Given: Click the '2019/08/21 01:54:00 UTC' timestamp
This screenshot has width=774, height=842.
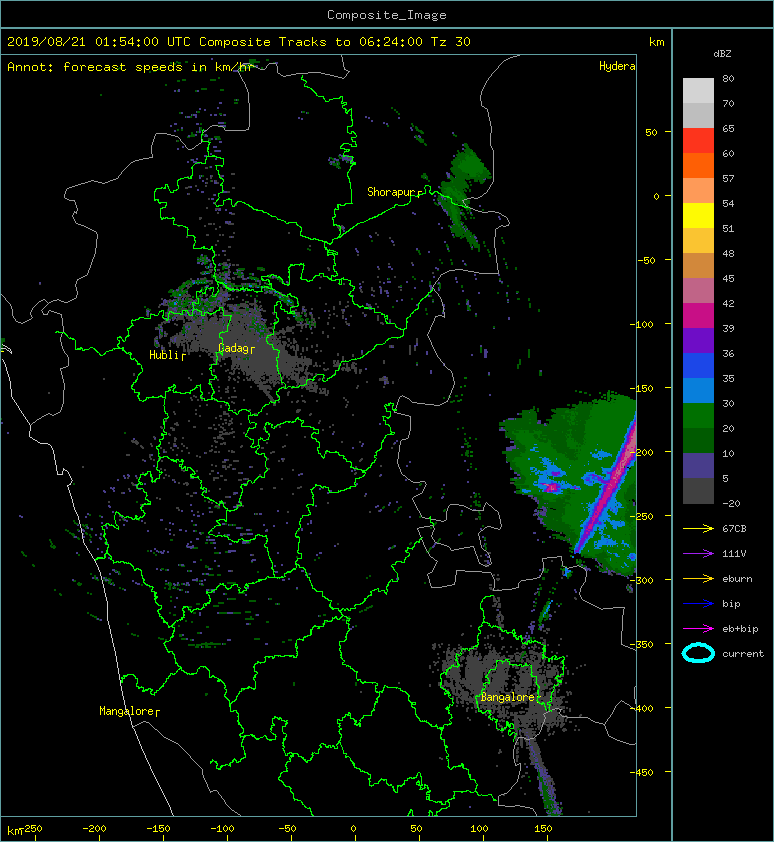Looking at the screenshot, I should (99, 41).
